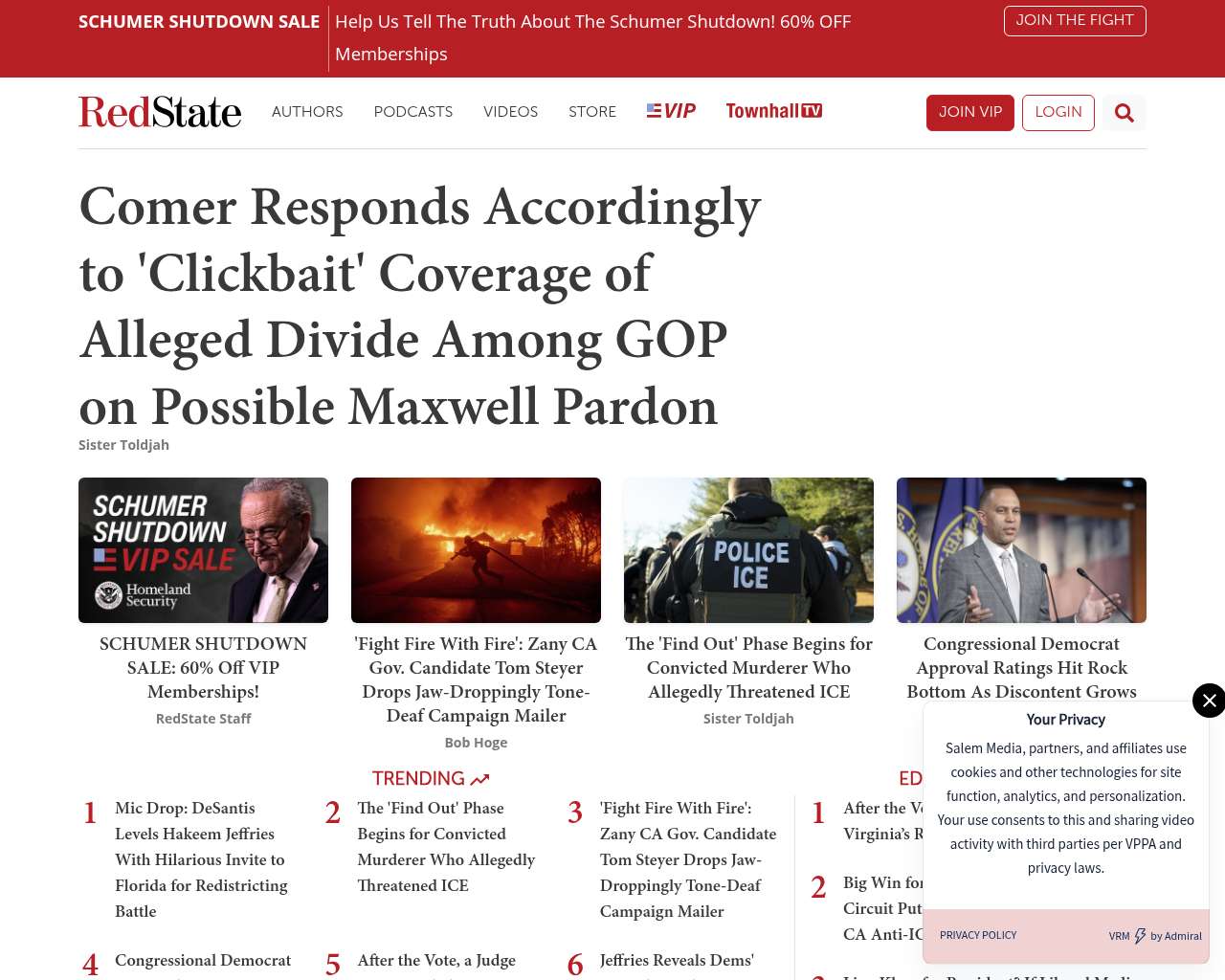
Task: Open the Store menu item
Action: (592, 112)
